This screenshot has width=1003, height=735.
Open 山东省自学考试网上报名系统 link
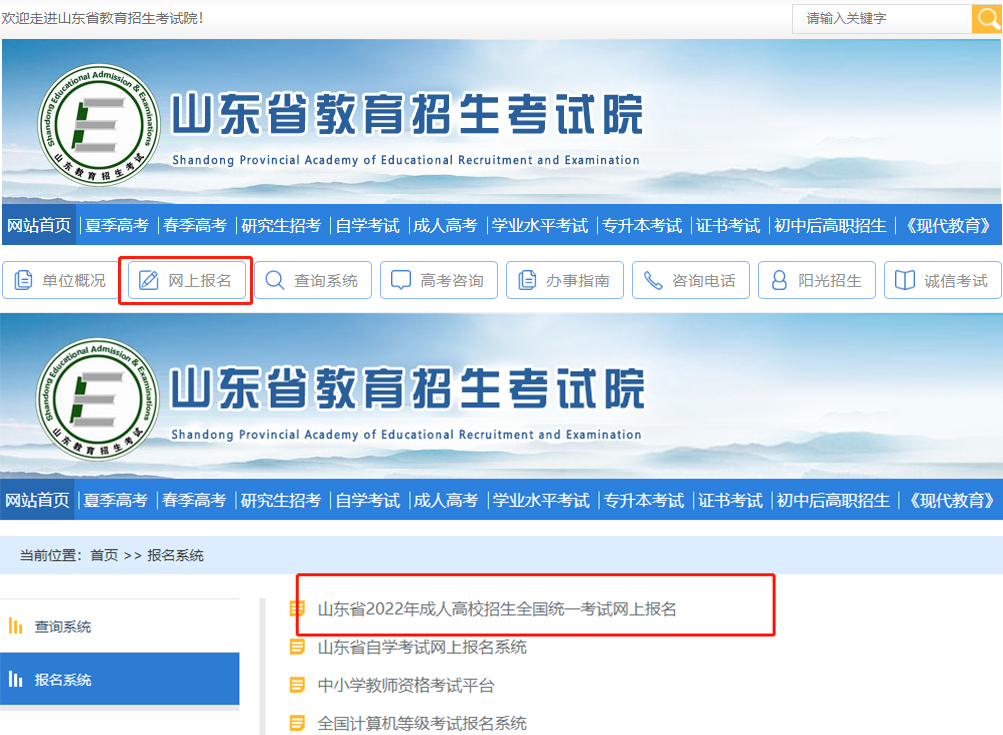click(422, 647)
